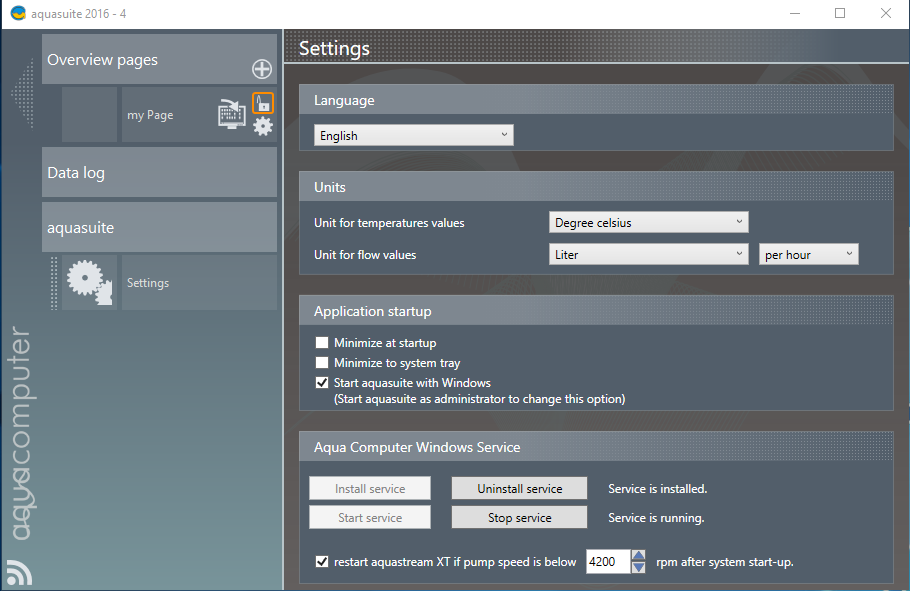
Task: Click the Install service button
Action: [x=370, y=488]
